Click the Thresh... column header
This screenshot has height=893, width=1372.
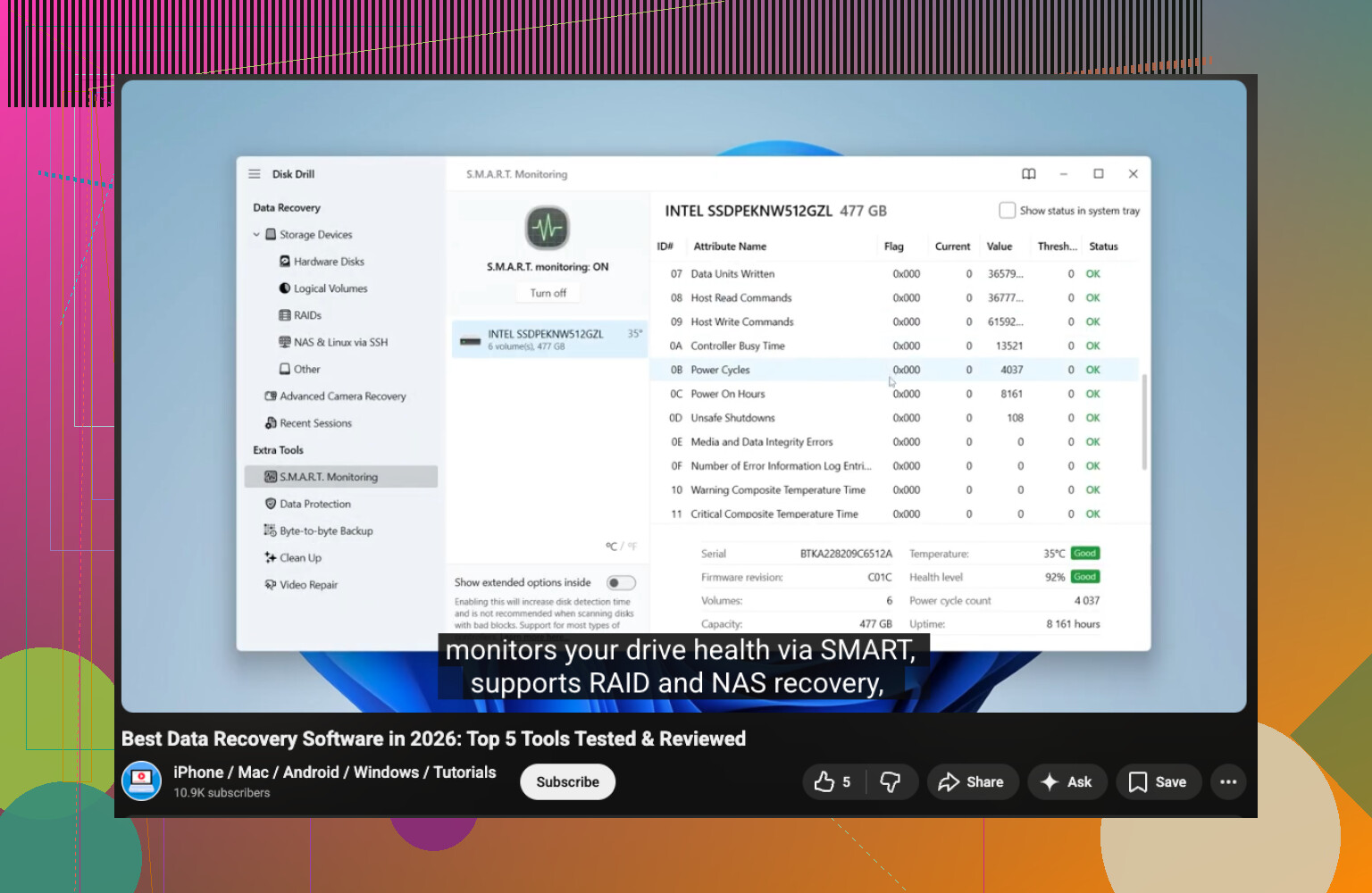1058,246
